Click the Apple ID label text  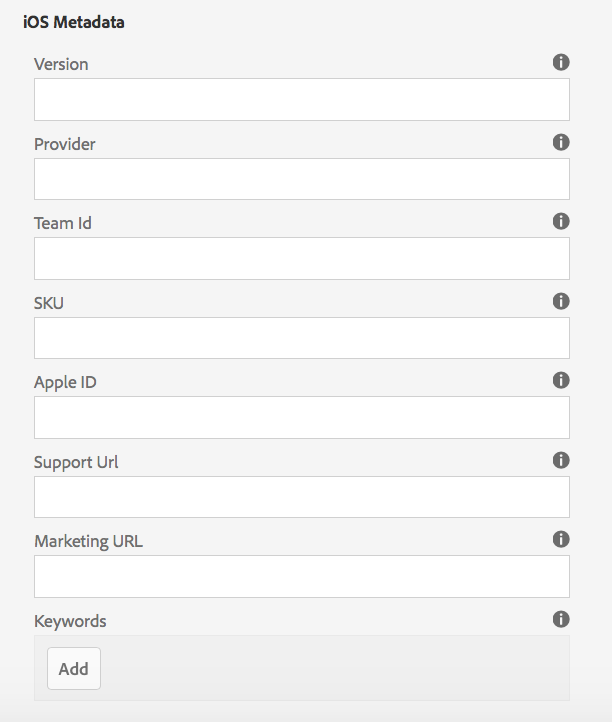click(x=65, y=383)
